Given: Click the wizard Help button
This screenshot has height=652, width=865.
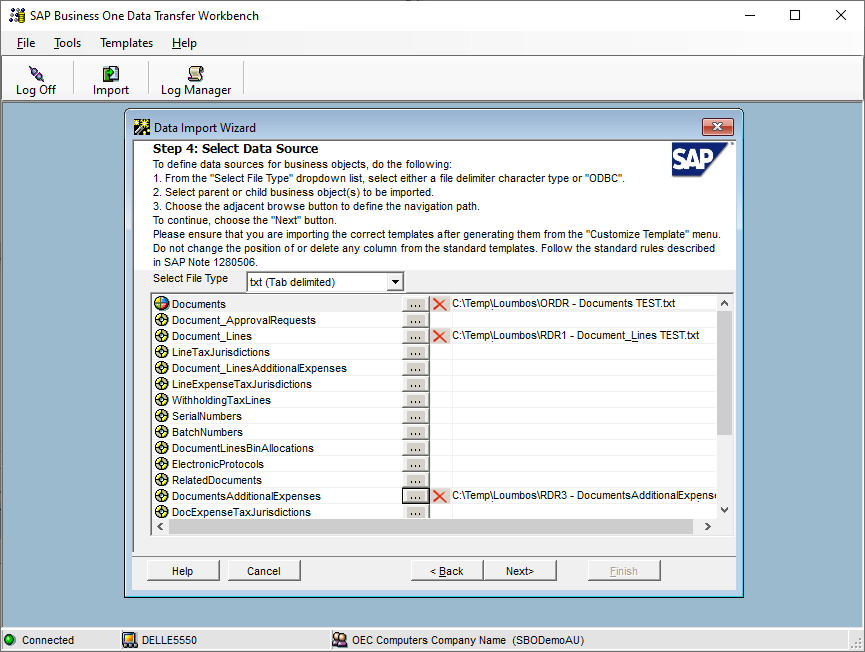Looking at the screenshot, I should point(183,571).
